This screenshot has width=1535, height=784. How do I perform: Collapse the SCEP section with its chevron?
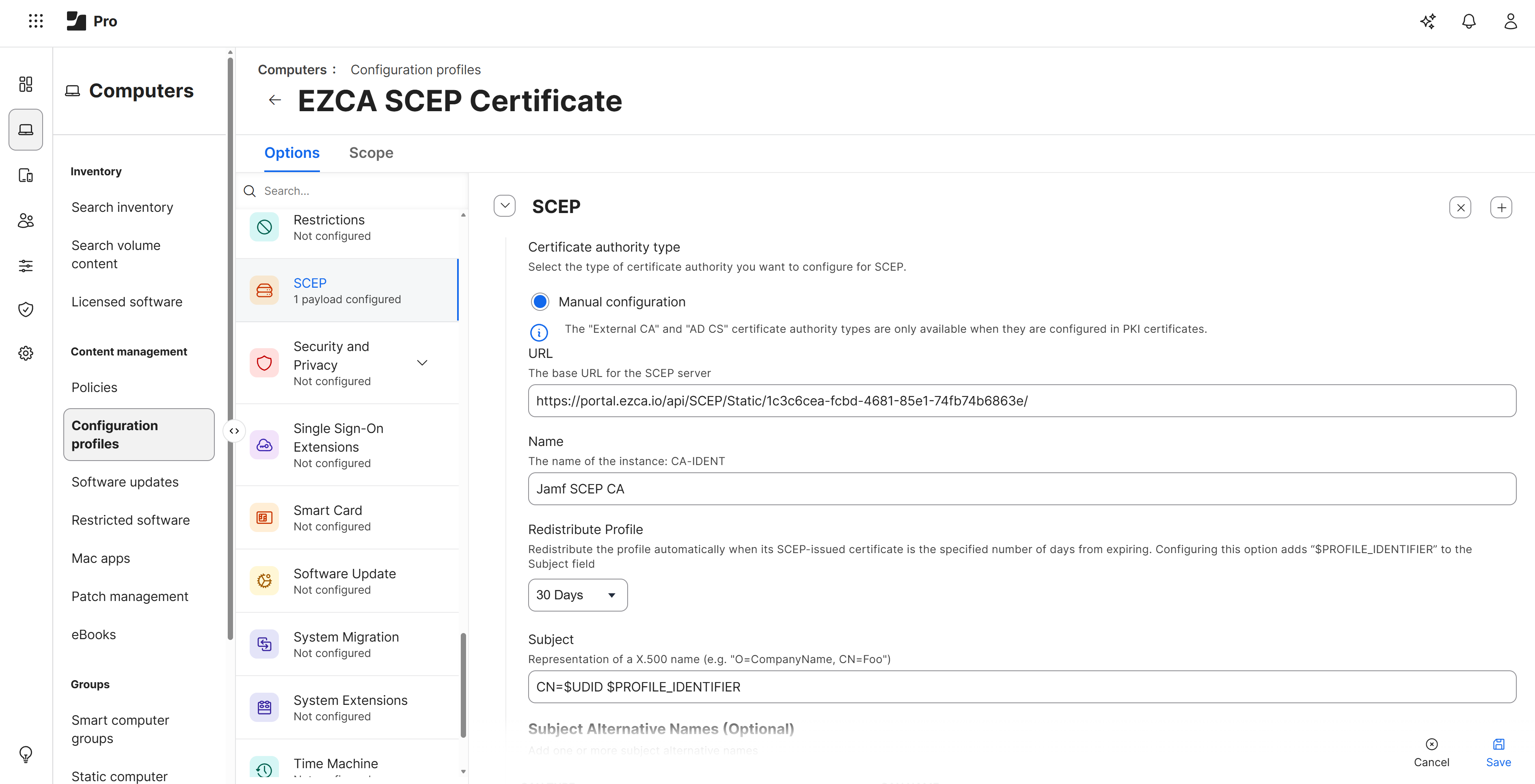[x=505, y=205]
